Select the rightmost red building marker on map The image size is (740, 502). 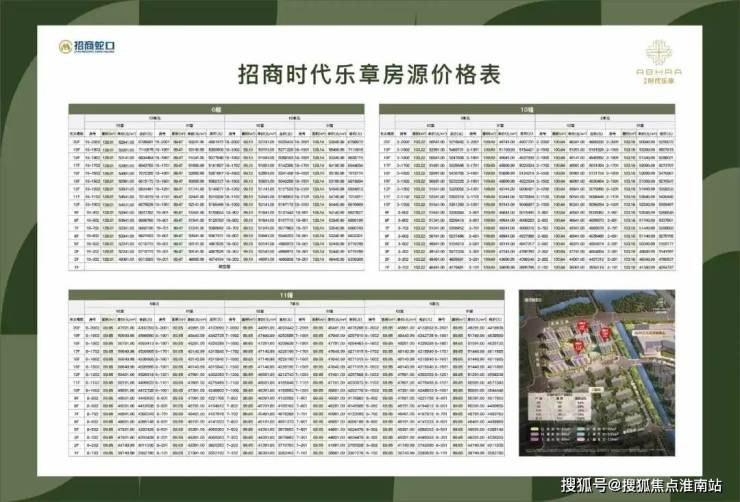point(605,334)
